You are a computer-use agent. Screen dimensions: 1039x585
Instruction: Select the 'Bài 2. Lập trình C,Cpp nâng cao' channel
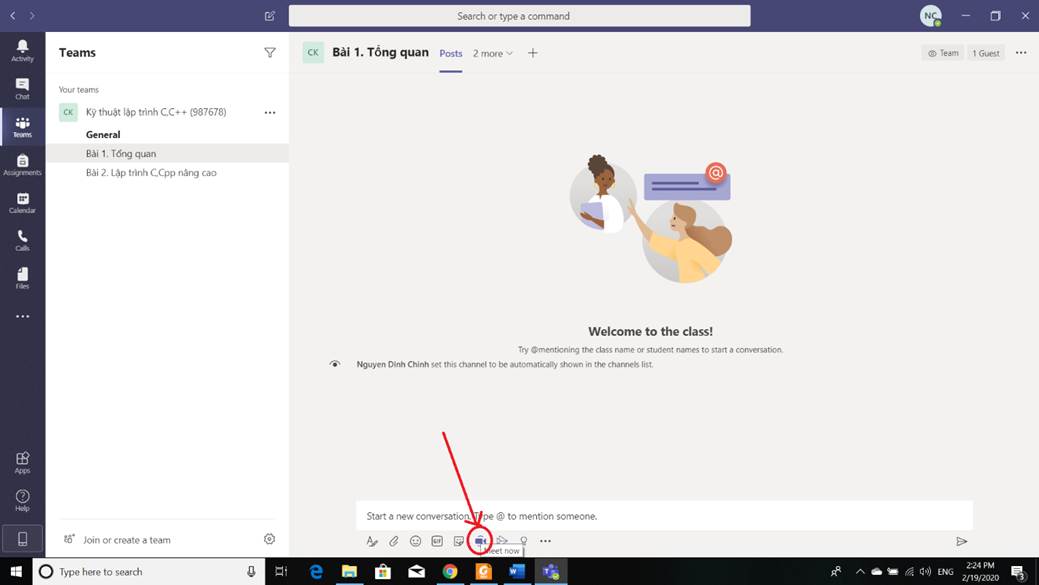[x=151, y=173]
